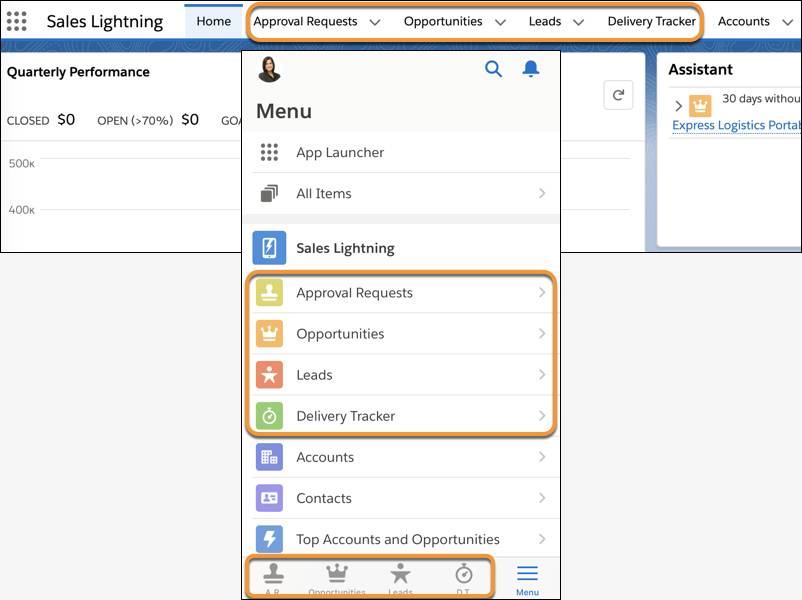This screenshot has width=802, height=600.
Task: Switch to the Leads tab in header
Action: 545,21
